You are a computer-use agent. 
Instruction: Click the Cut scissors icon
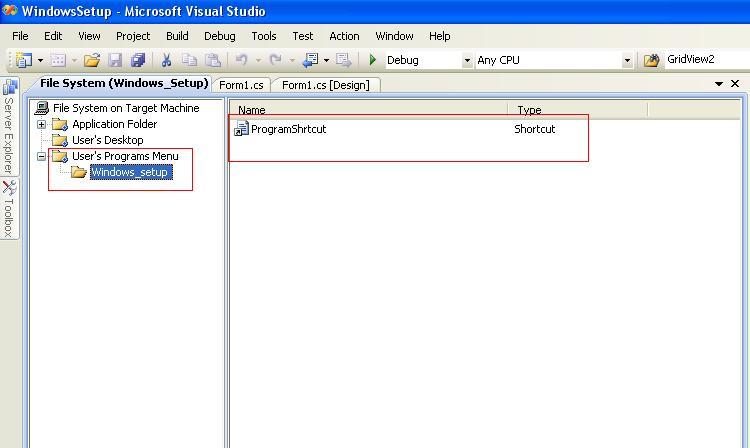point(166,60)
